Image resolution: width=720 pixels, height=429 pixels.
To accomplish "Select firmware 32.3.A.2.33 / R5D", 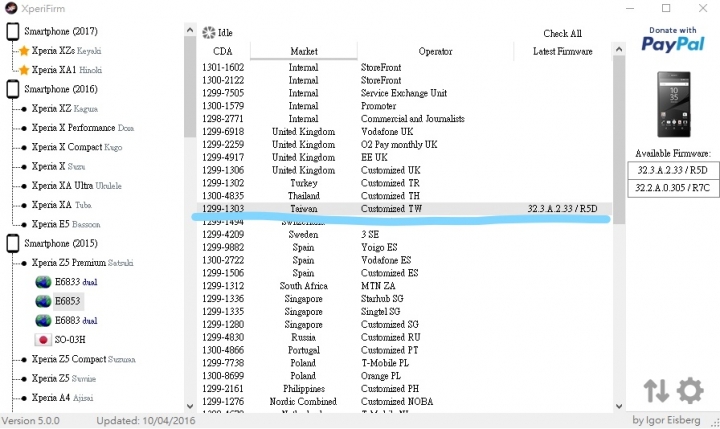I will tap(672, 170).
